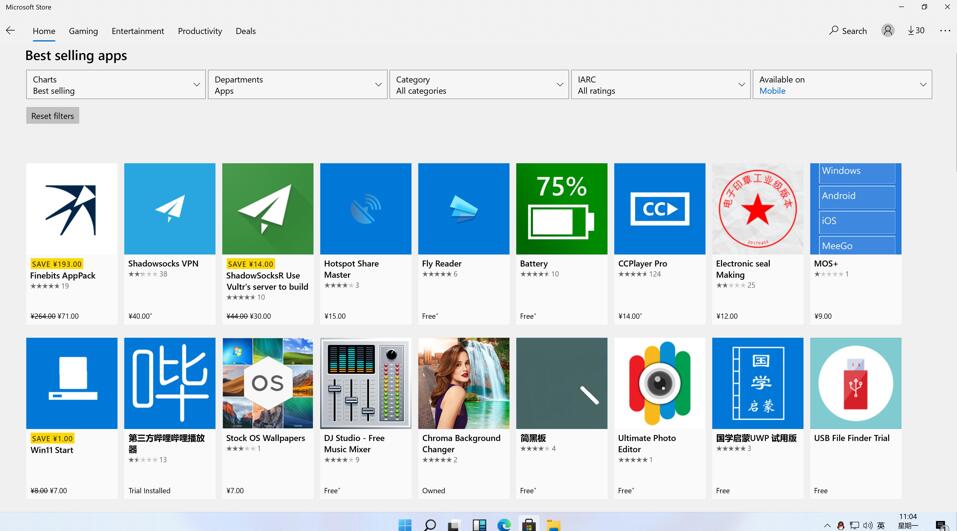This screenshot has width=957, height=531.
Task: Expand the Departments Apps dropdown
Action: pyautogui.click(x=298, y=84)
